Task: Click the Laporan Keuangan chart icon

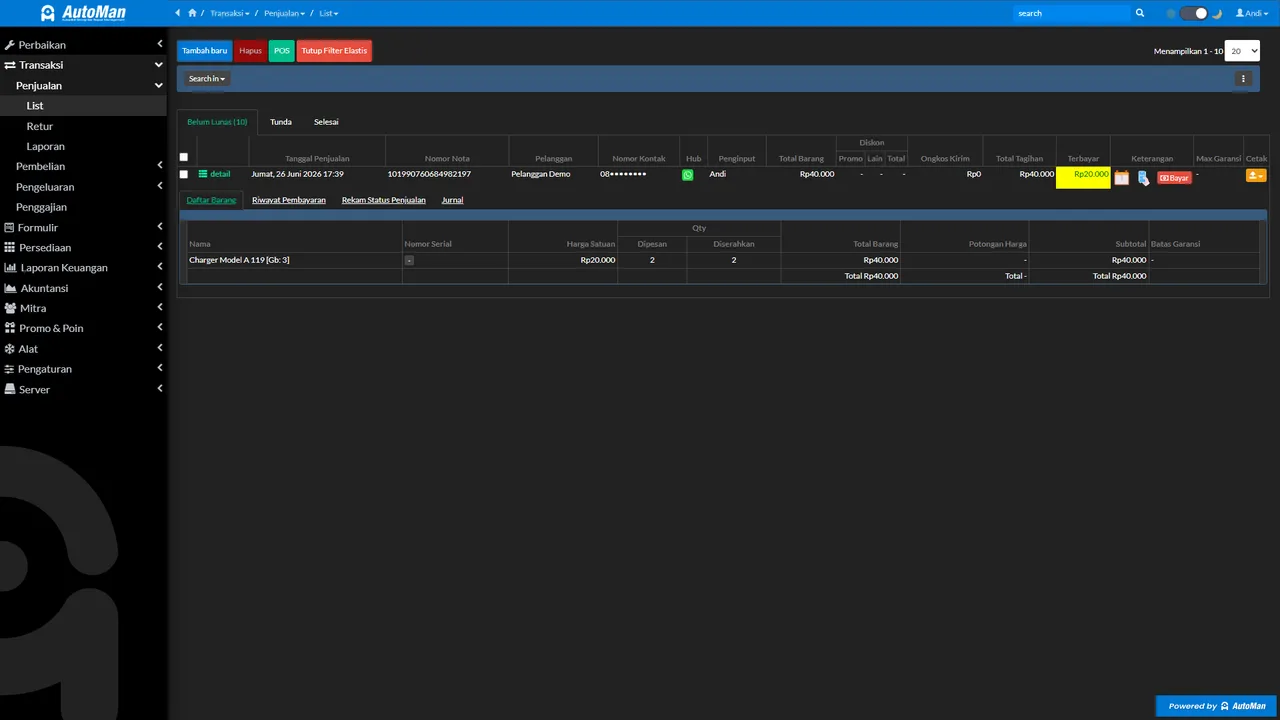Action: (10, 268)
